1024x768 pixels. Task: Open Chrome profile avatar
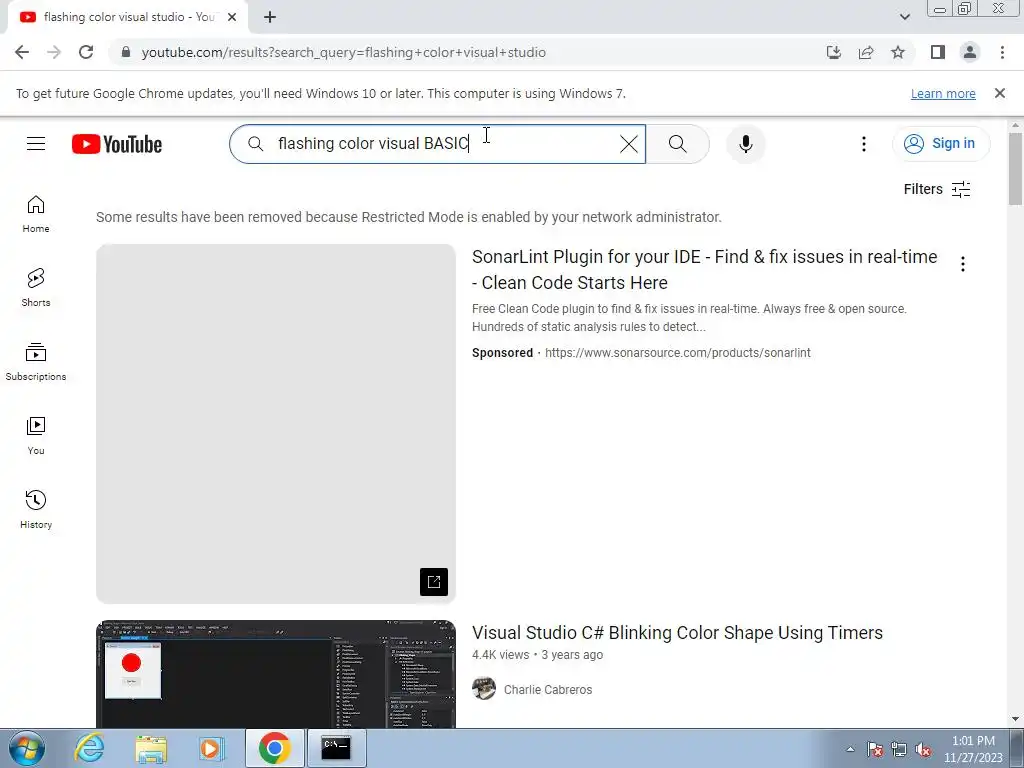click(x=970, y=52)
